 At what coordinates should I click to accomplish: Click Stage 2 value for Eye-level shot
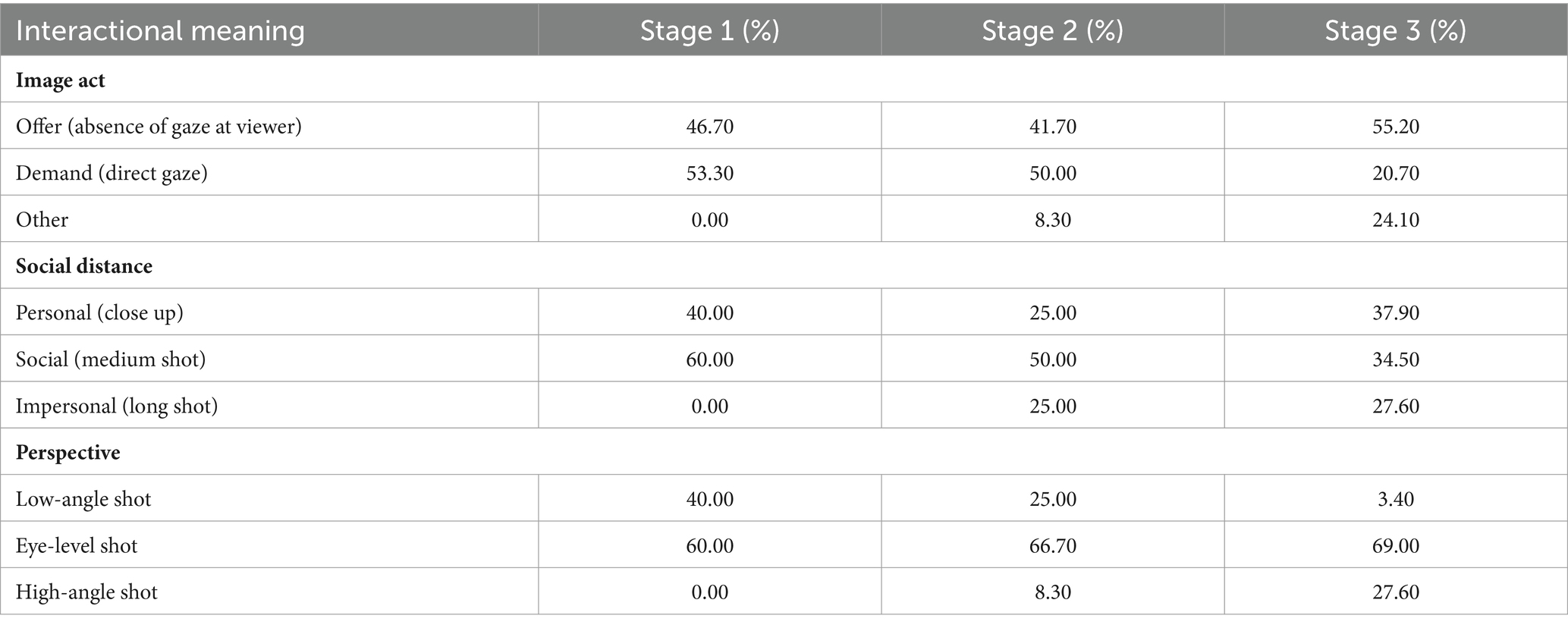(x=1052, y=546)
